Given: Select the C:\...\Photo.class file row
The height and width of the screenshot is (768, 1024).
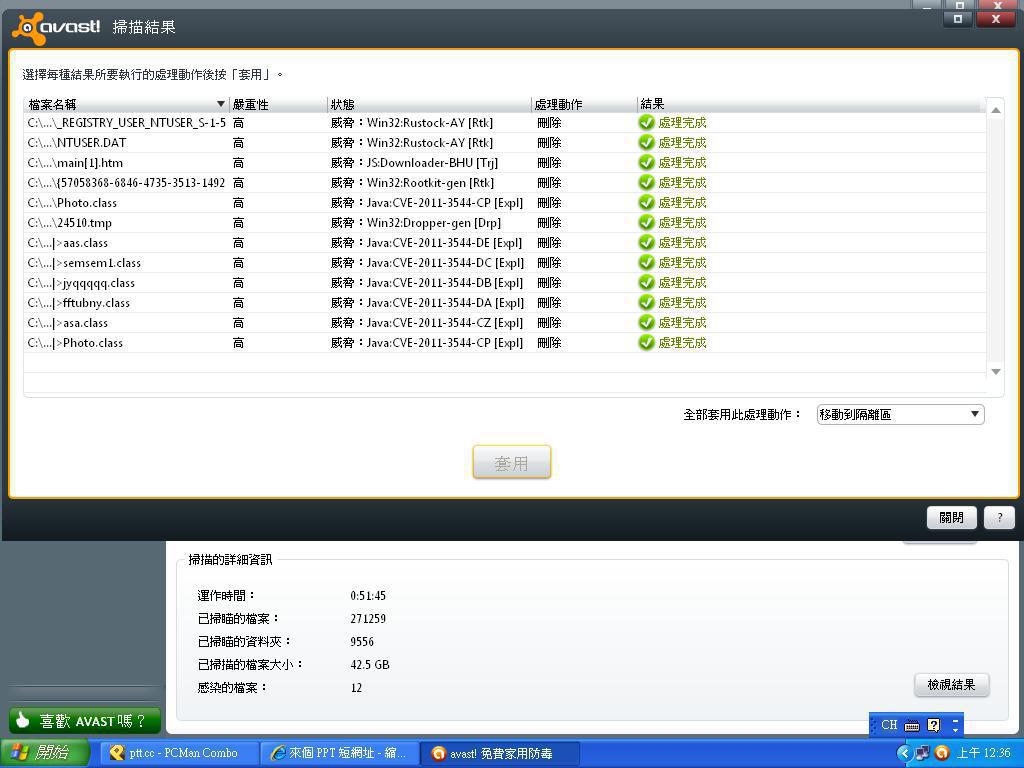Looking at the screenshot, I should (504, 202).
